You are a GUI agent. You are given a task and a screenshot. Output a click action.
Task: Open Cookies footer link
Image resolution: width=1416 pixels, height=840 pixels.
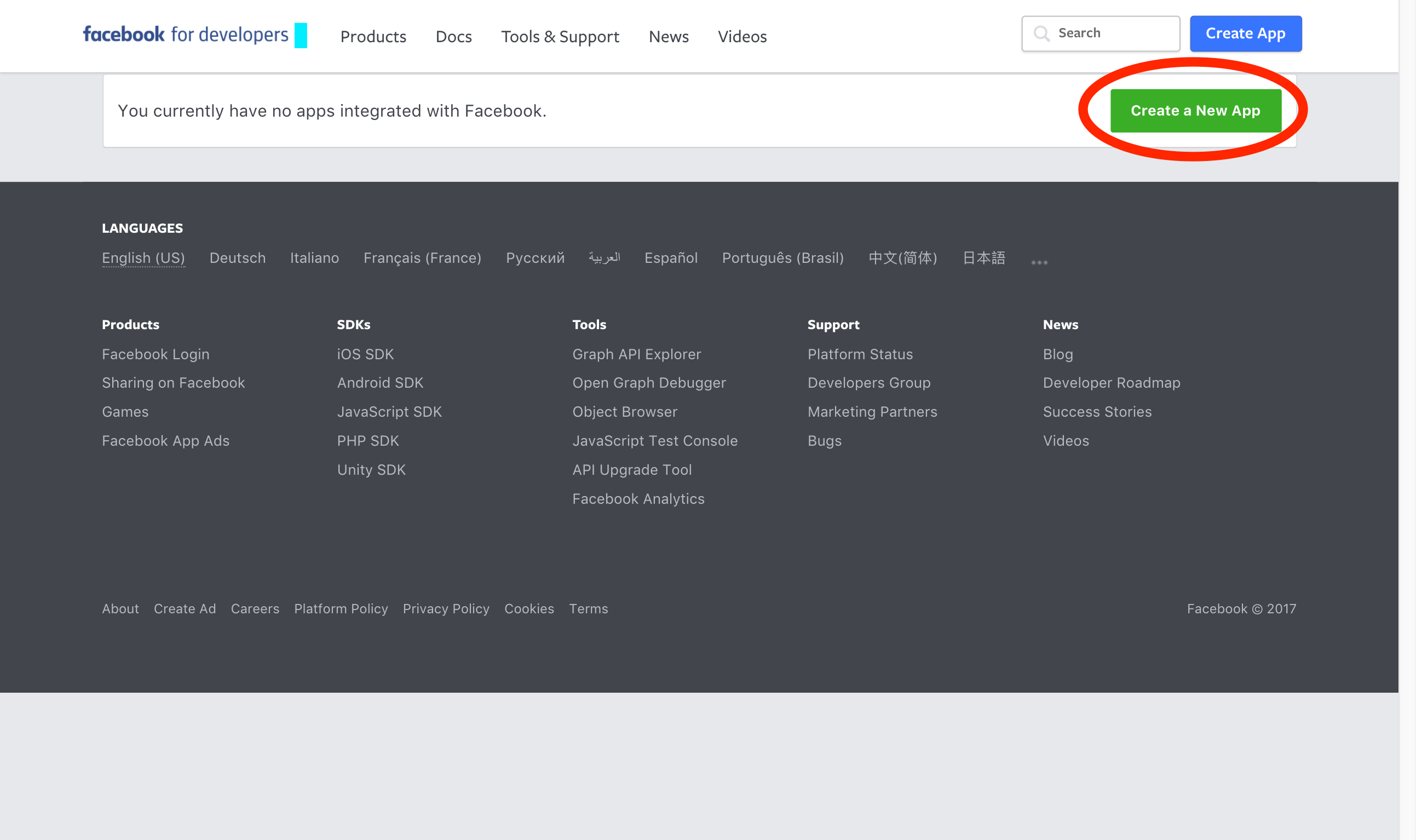pyautogui.click(x=528, y=609)
